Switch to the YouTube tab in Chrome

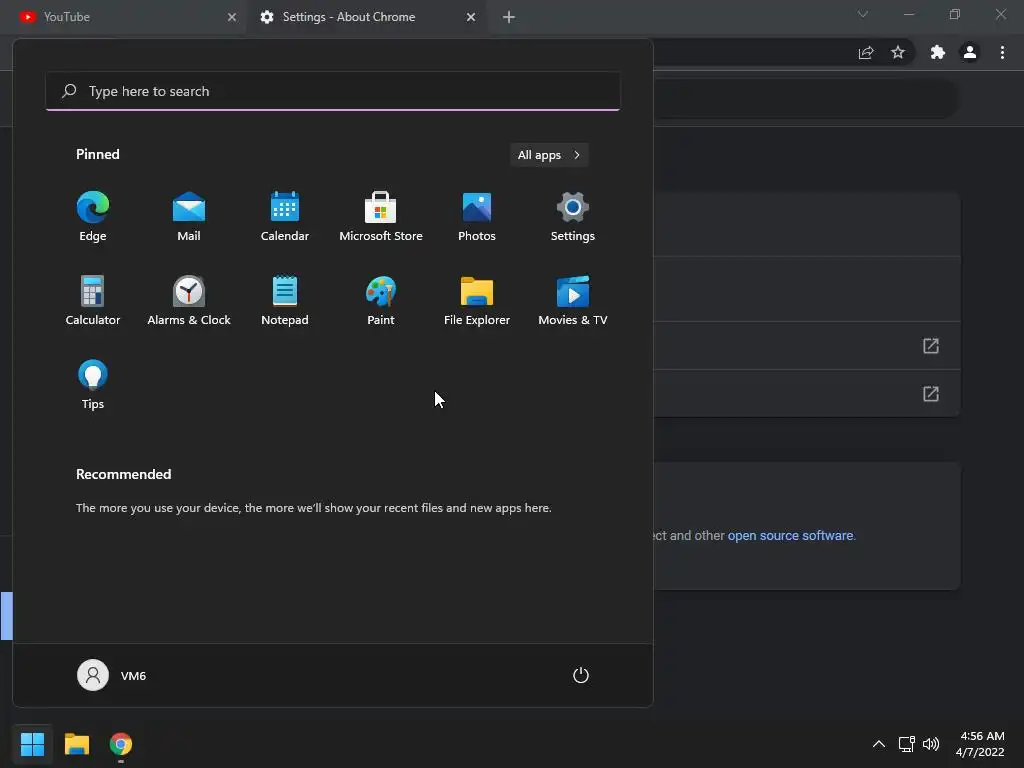coord(121,17)
